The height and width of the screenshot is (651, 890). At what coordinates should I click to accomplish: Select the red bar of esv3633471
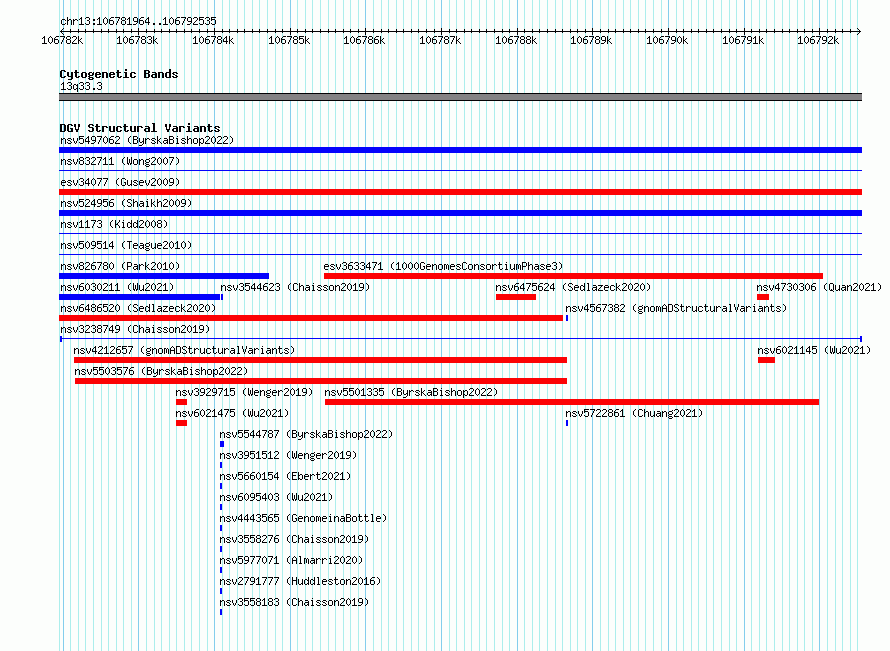point(573,276)
